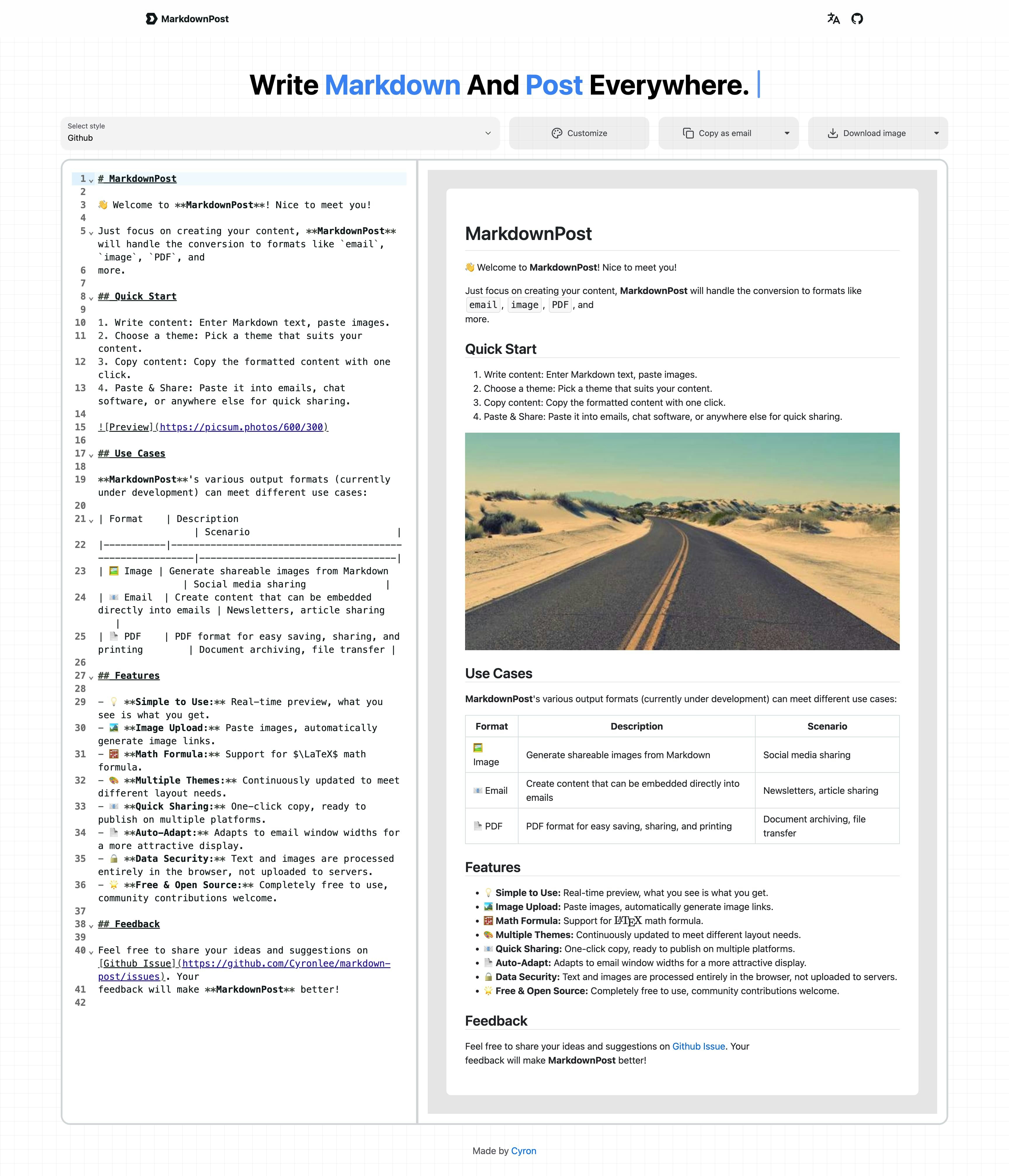Collapse the Quick Start fold on line 8
The width and height of the screenshot is (1009, 1176).
tap(91, 298)
